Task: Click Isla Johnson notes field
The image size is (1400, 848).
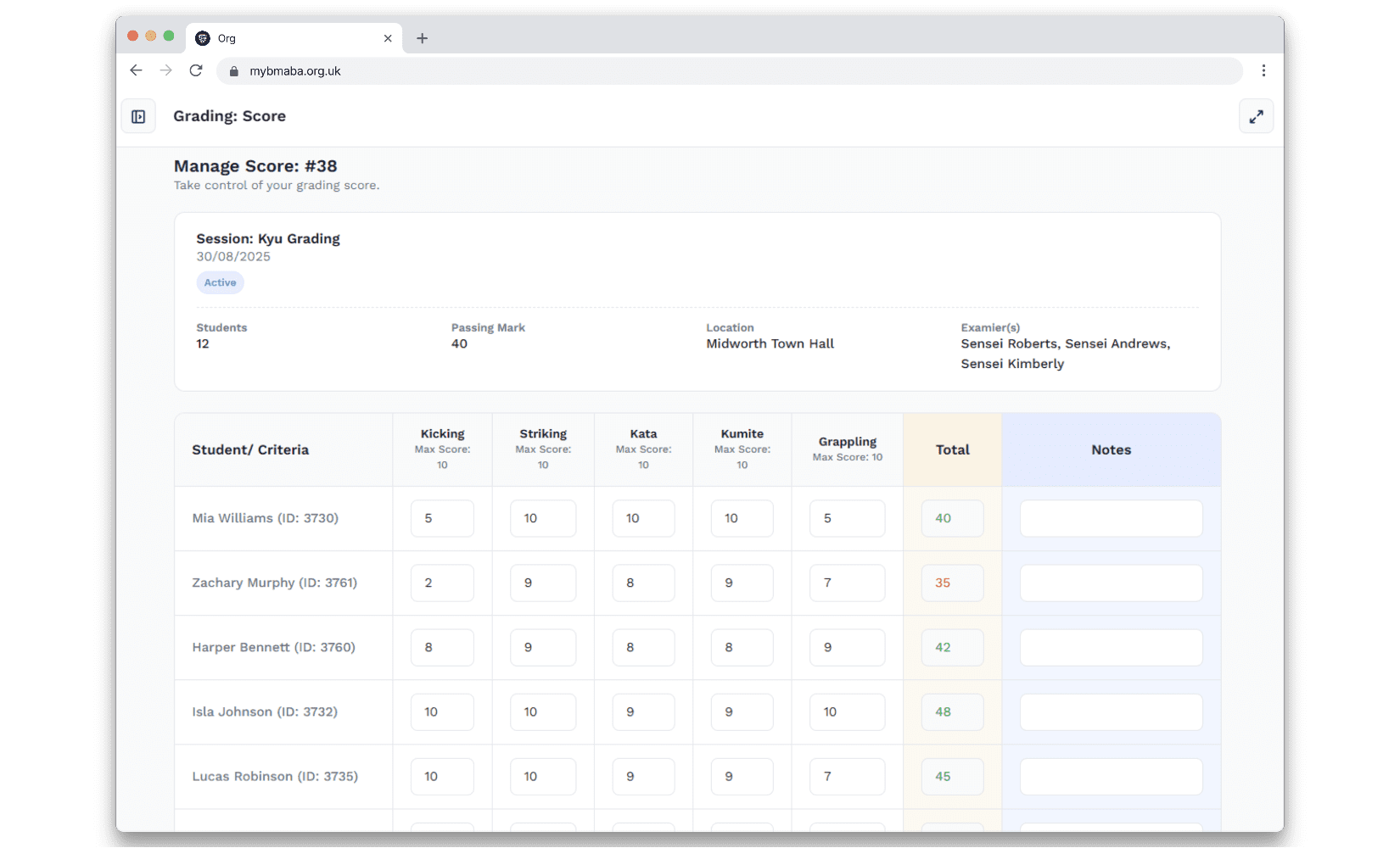Action: (x=1111, y=711)
